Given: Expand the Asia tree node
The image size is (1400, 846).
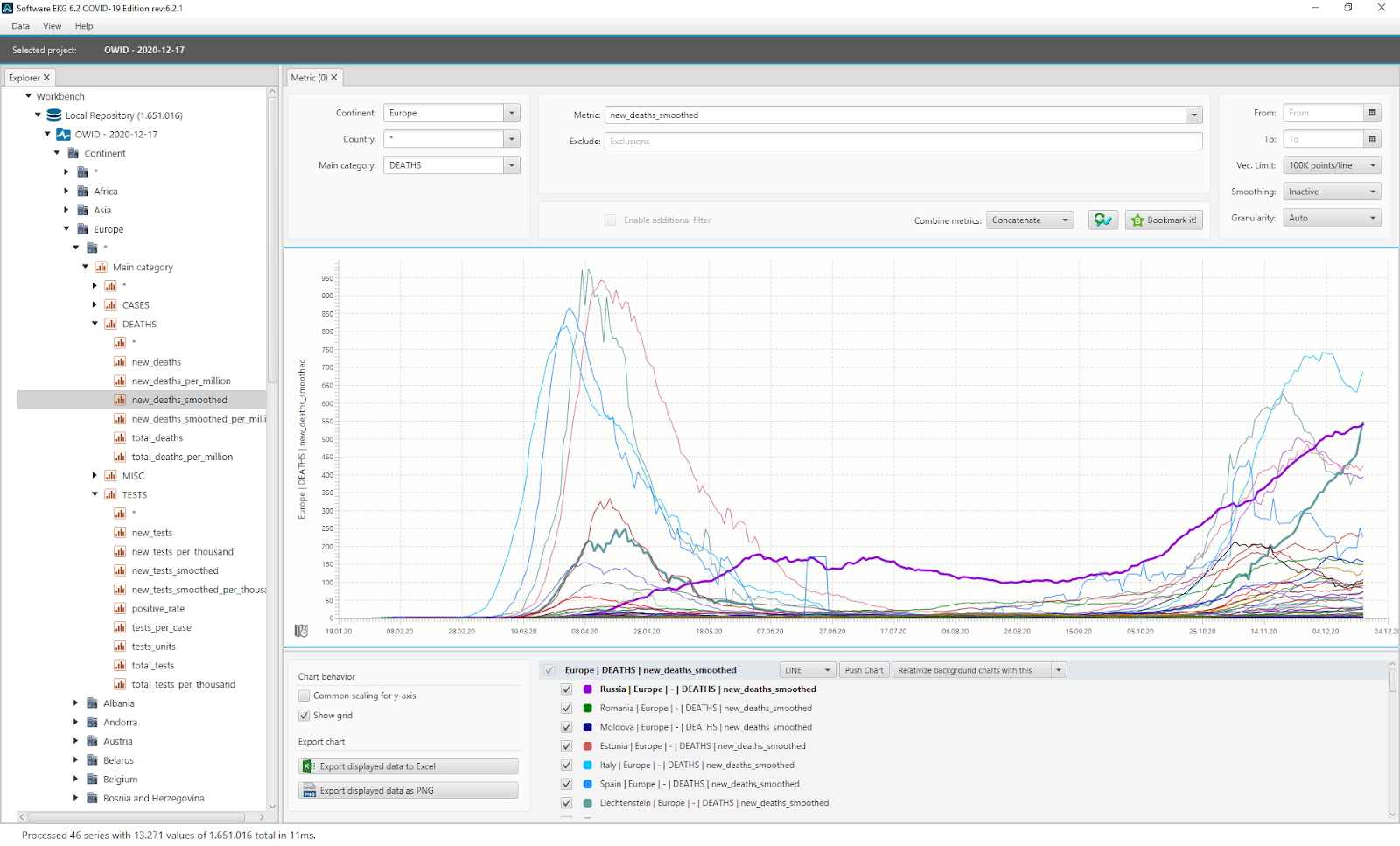Looking at the screenshot, I should point(66,210).
